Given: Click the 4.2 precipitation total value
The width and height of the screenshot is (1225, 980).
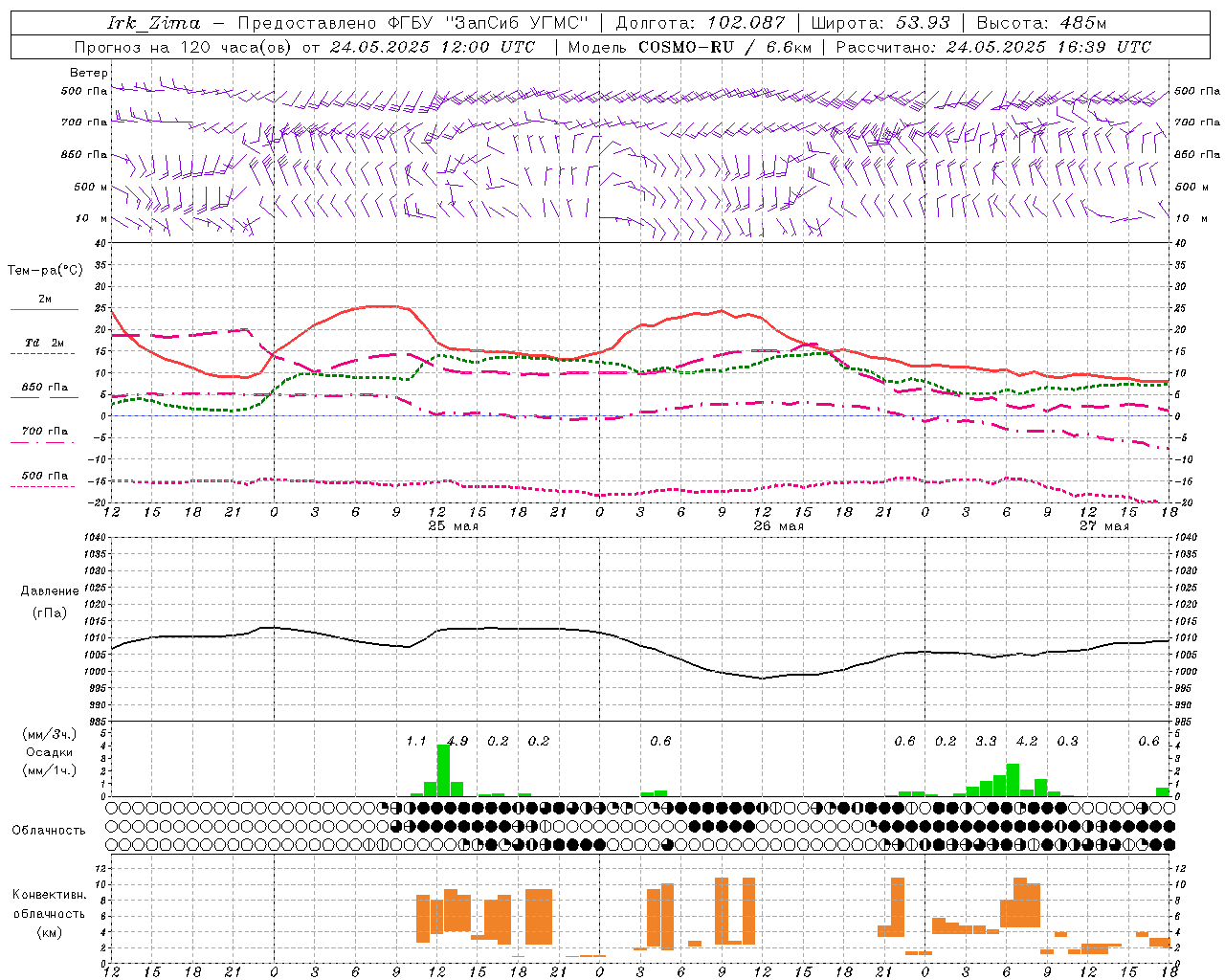Looking at the screenshot, I should [x=1027, y=742].
